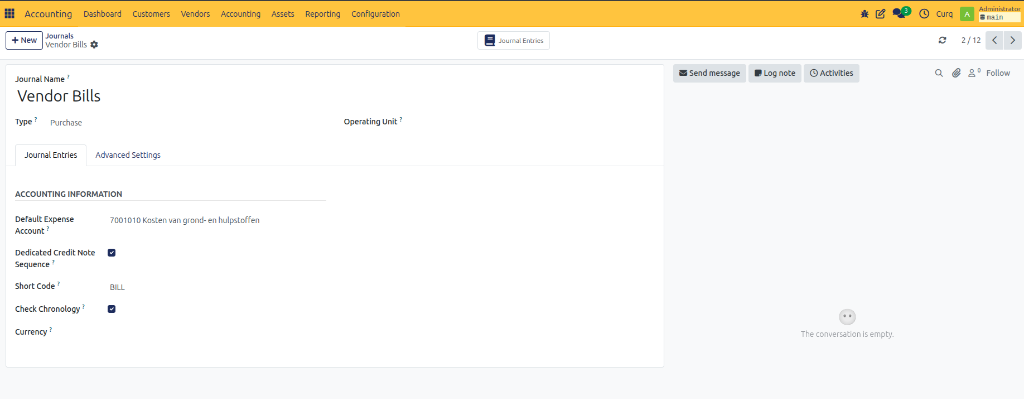Open the Customers menu

(151, 14)
